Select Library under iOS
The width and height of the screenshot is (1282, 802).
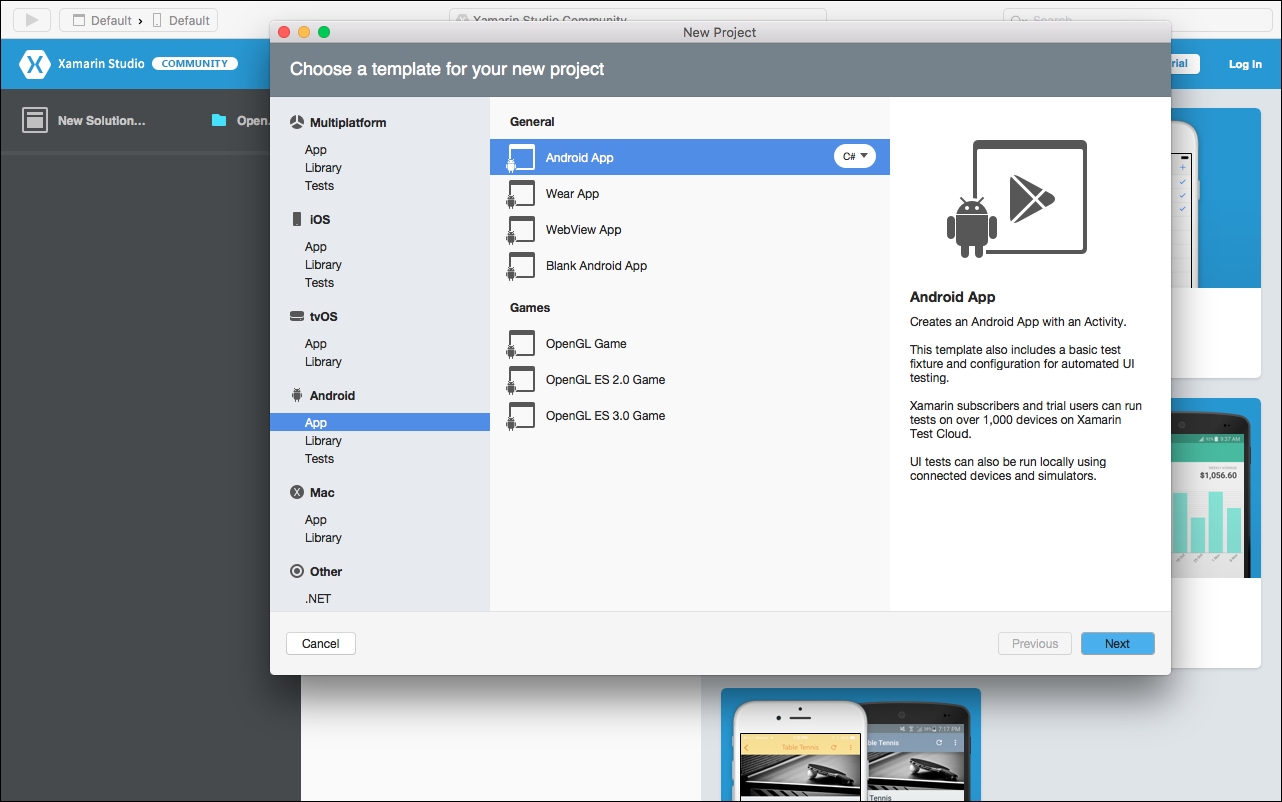tap(323, 265)
